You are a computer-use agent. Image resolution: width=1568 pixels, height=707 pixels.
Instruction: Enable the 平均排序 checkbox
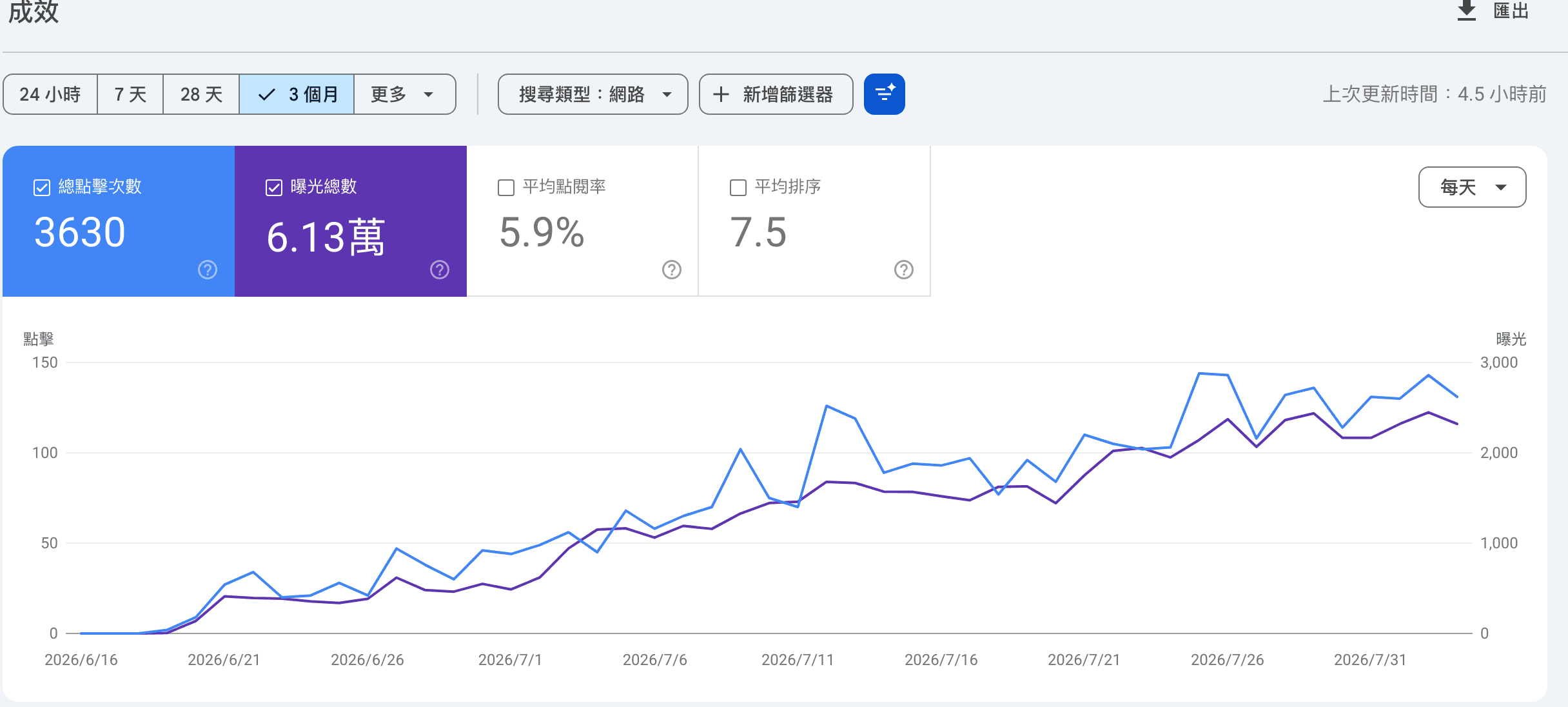pos(738,188)
